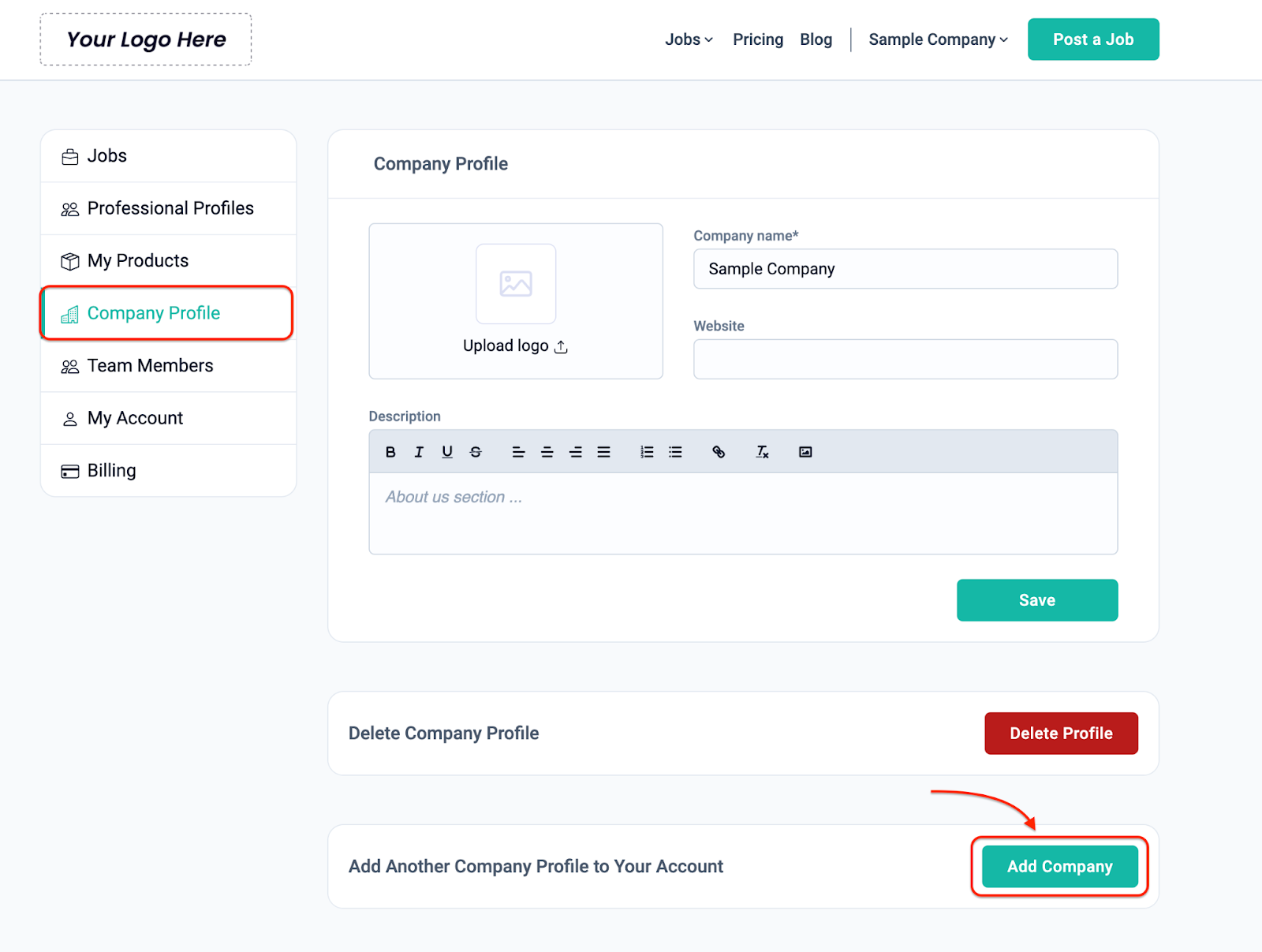Go to the Blog page
The image size is (1262, 952).
[816, 39]
